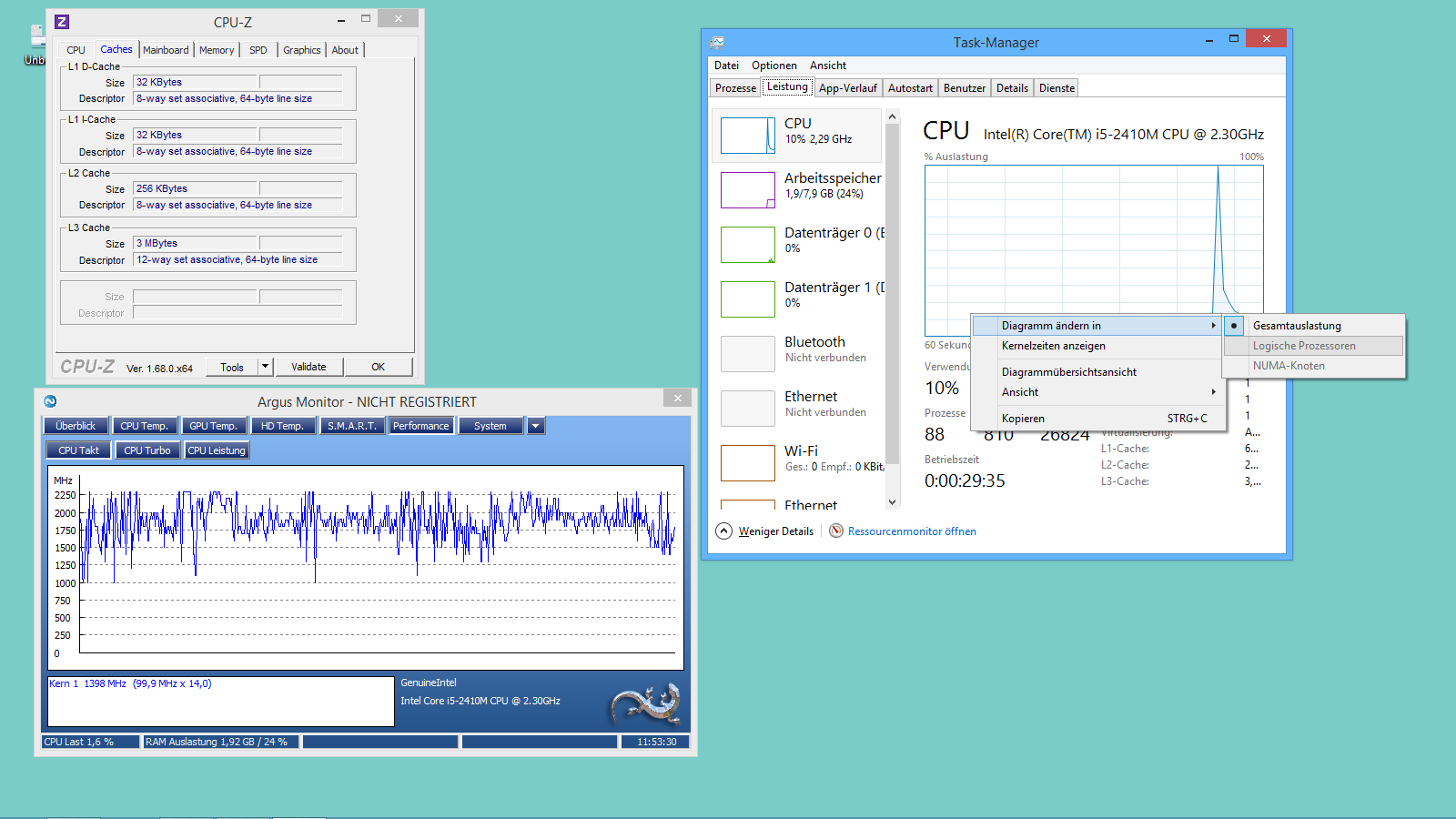Click the L3 Cache size field 3 MBytes

coord(196,243)
